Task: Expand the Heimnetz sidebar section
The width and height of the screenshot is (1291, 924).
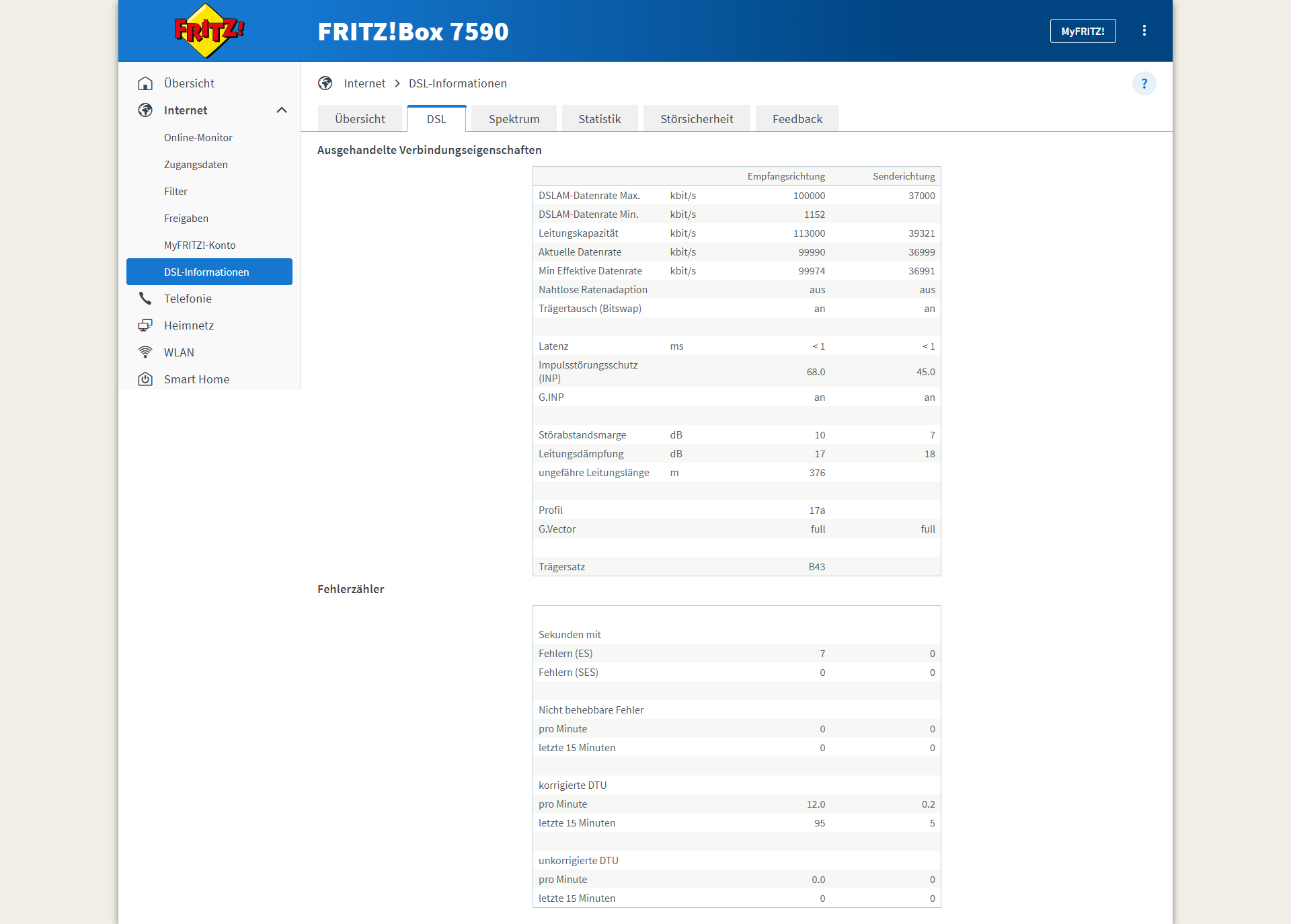Action: 189,325
